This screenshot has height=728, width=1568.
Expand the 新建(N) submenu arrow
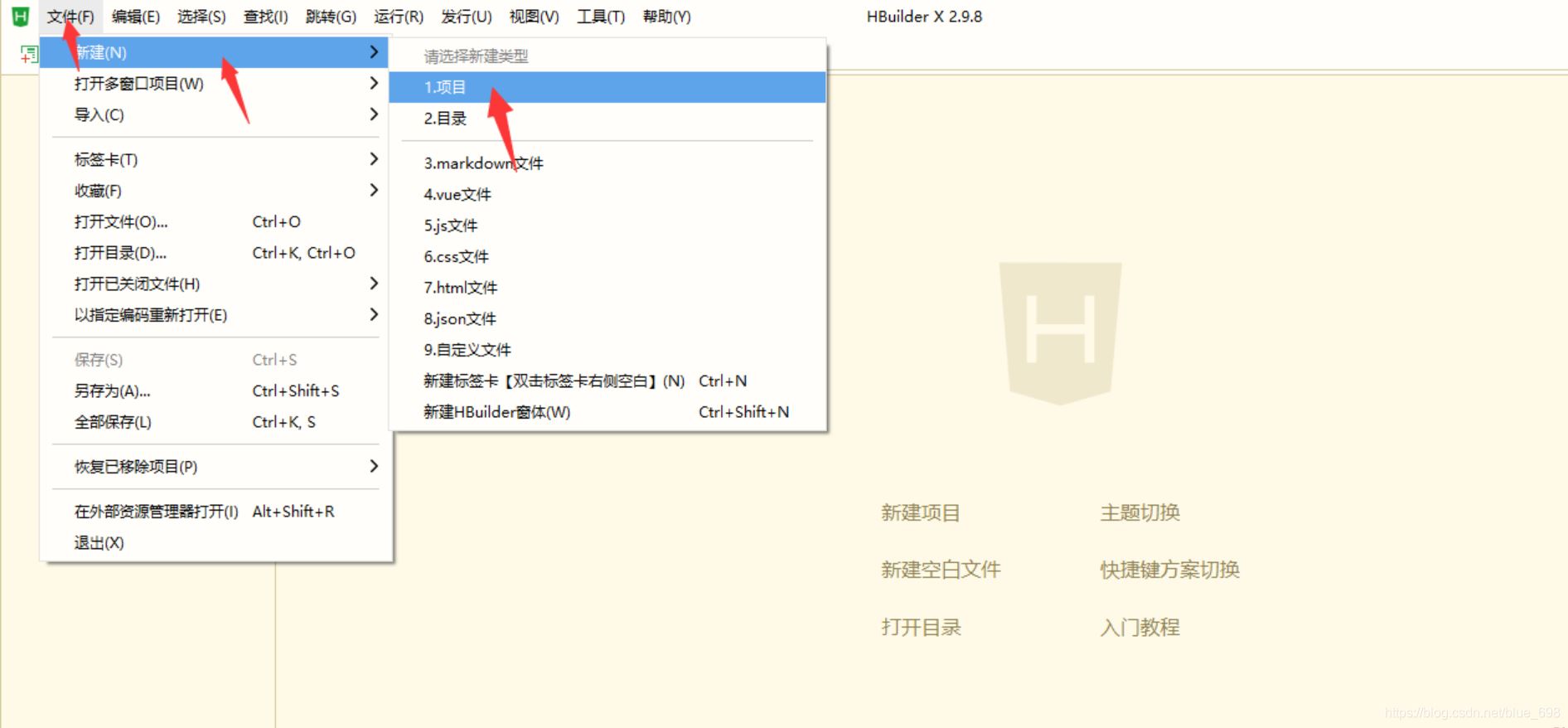coord(374,52)
